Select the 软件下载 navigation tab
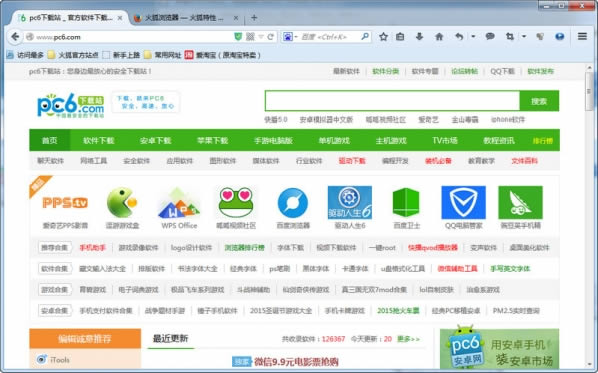 tap(98, 140)
